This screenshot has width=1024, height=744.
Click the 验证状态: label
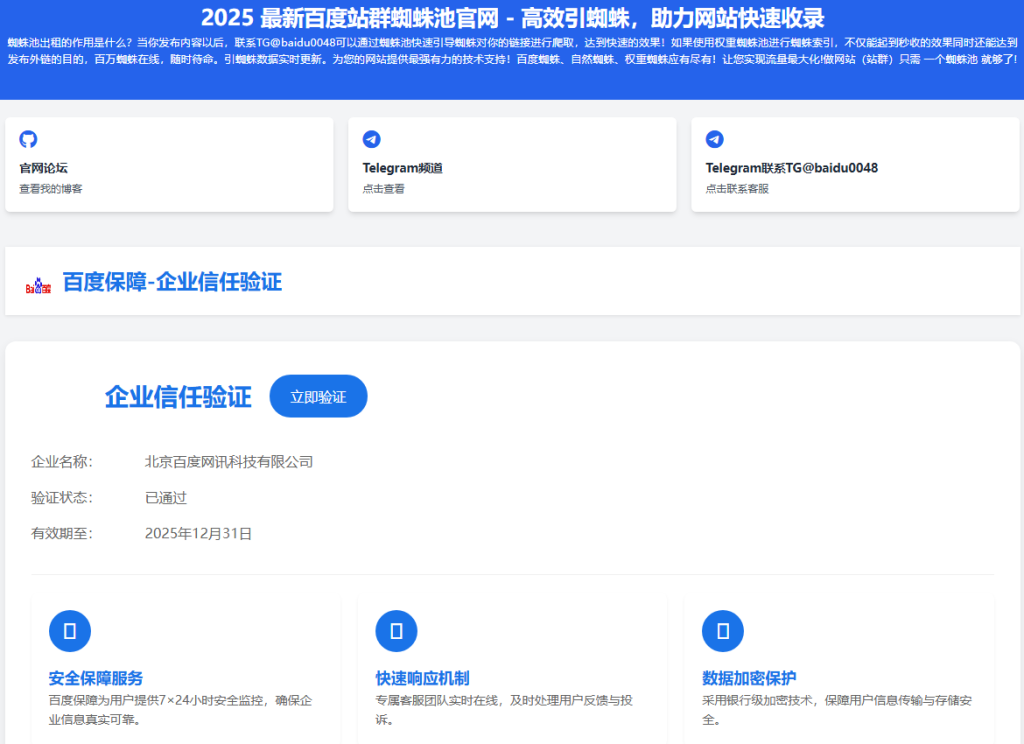tap(62, 498)
